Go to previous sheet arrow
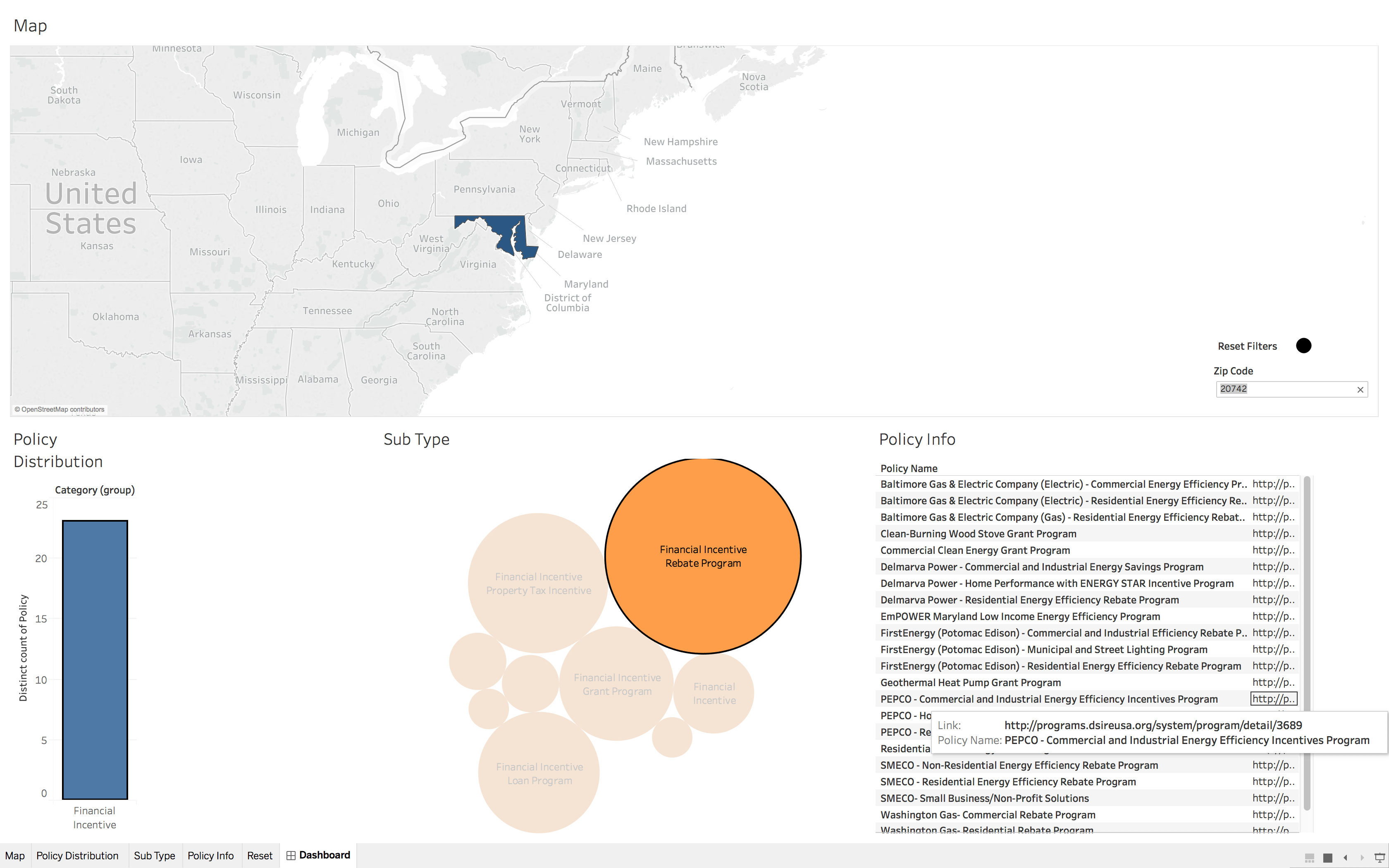 click(1345, 858)
